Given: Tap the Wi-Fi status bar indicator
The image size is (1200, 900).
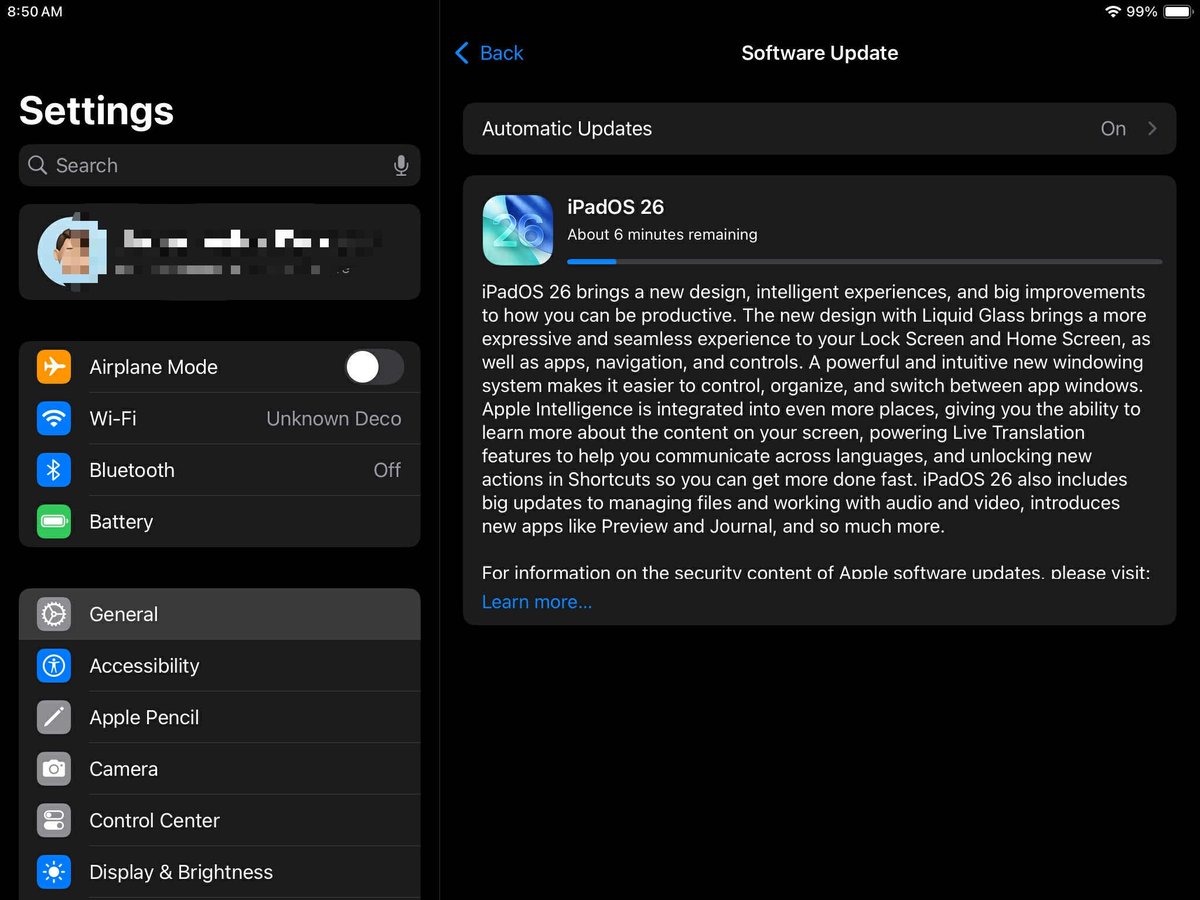Looking at the screenshot, I should tap(1113, 11).
